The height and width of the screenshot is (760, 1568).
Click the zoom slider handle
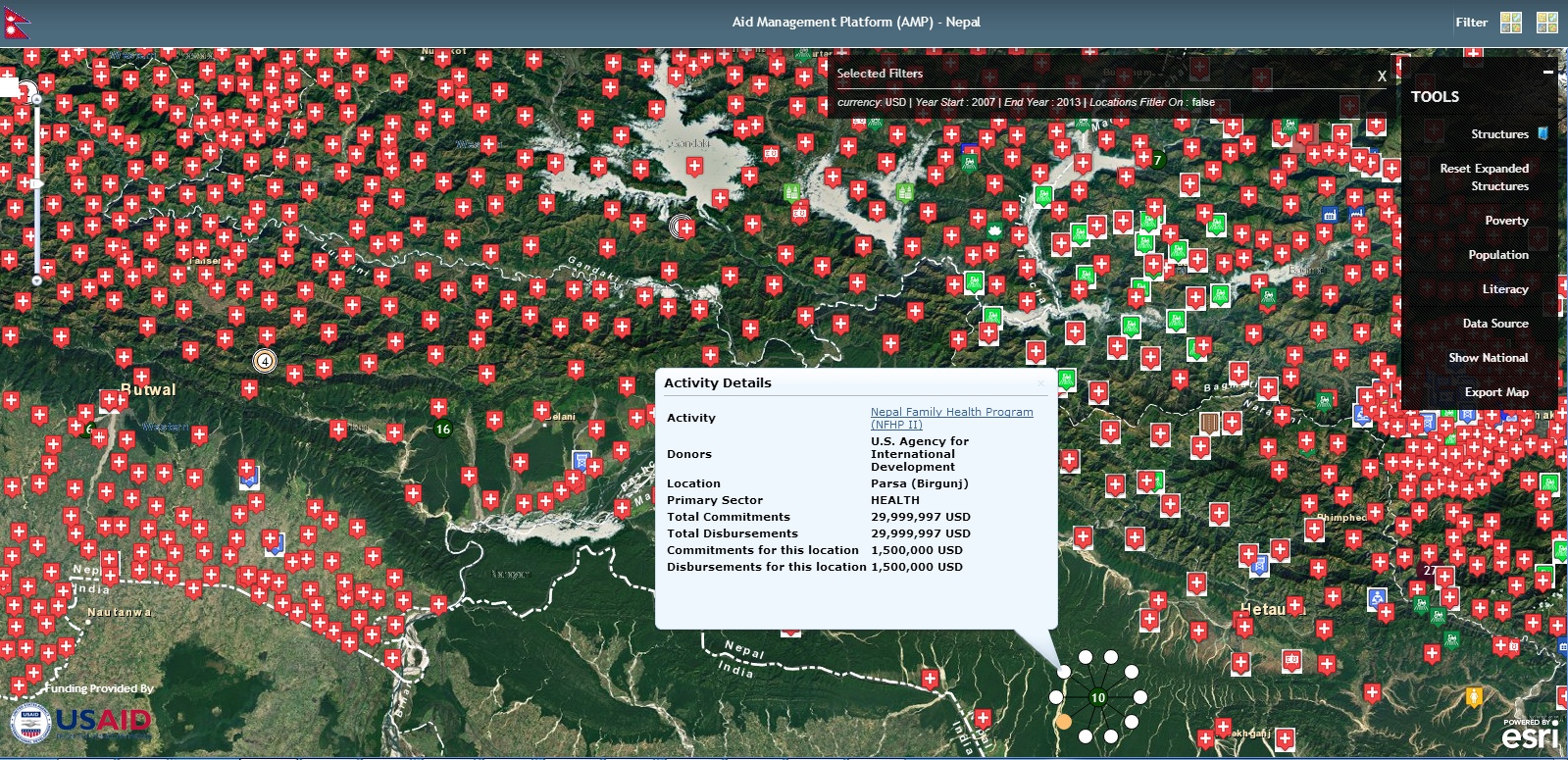(x=37, y=183)
